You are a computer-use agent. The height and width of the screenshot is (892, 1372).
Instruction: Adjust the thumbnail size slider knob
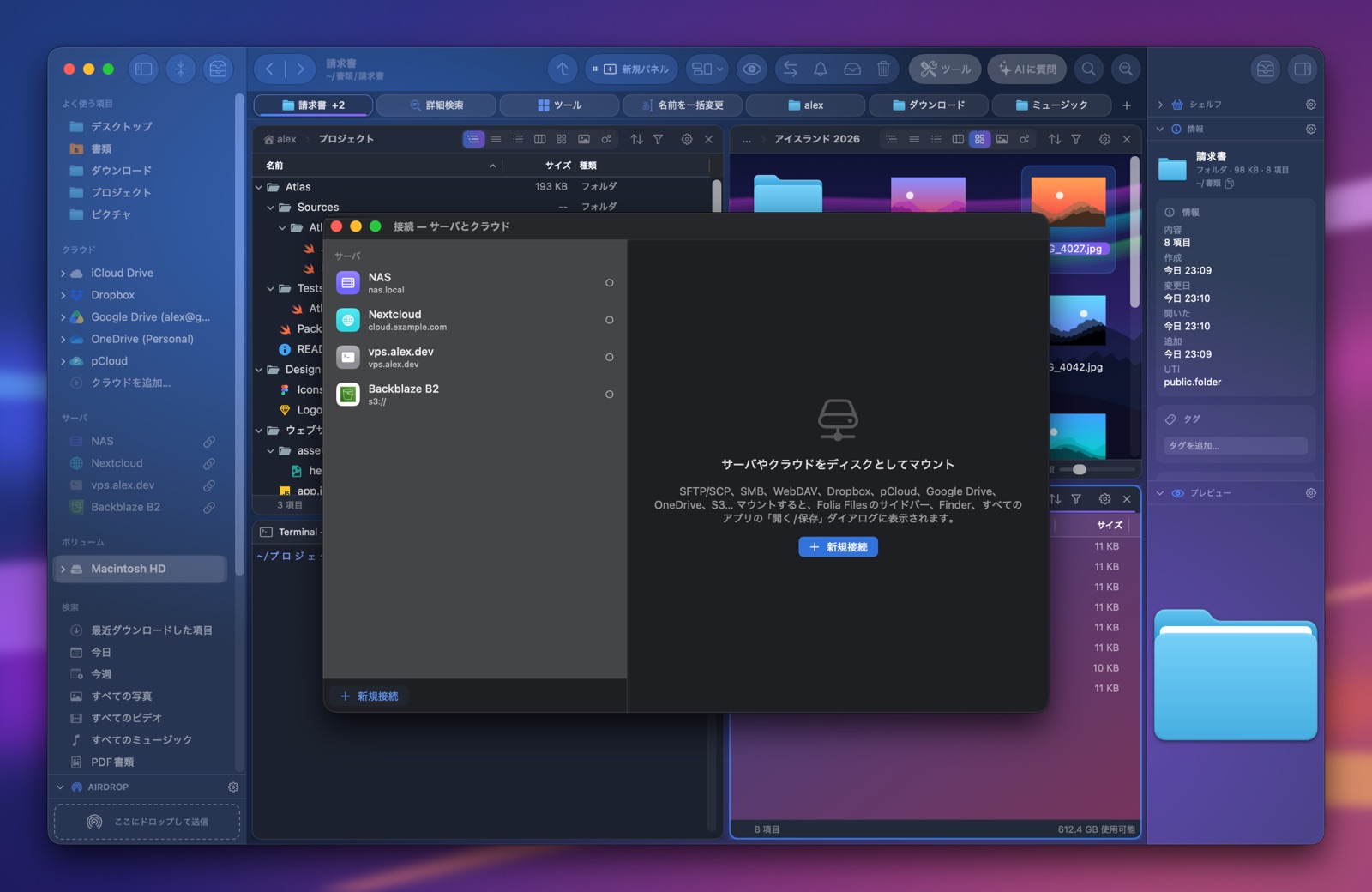click(x=1080, y=470)
